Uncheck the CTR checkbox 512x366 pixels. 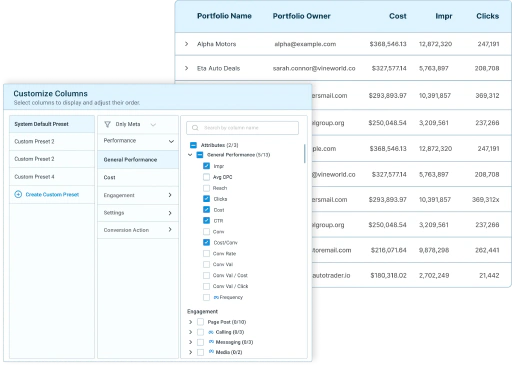point(207,221)
